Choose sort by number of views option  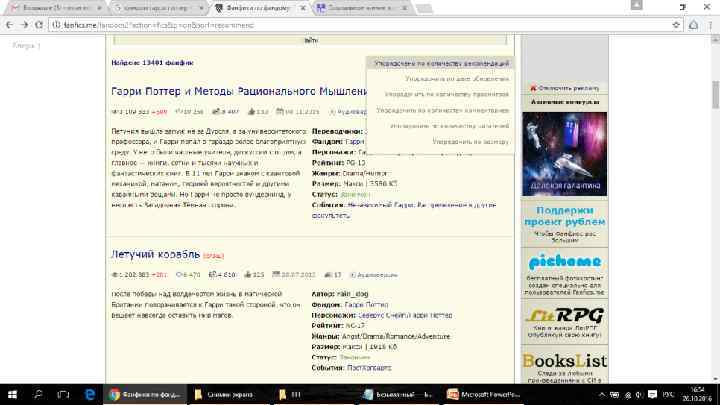(x=446, y=94)
